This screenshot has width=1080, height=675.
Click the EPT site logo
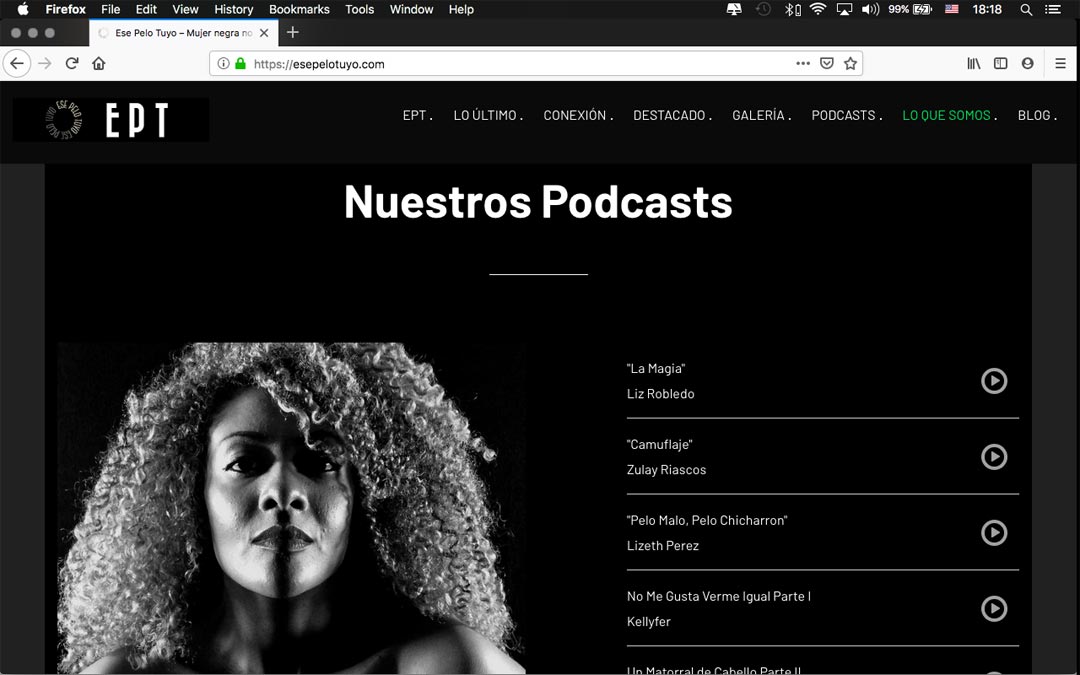coord(111,120)
